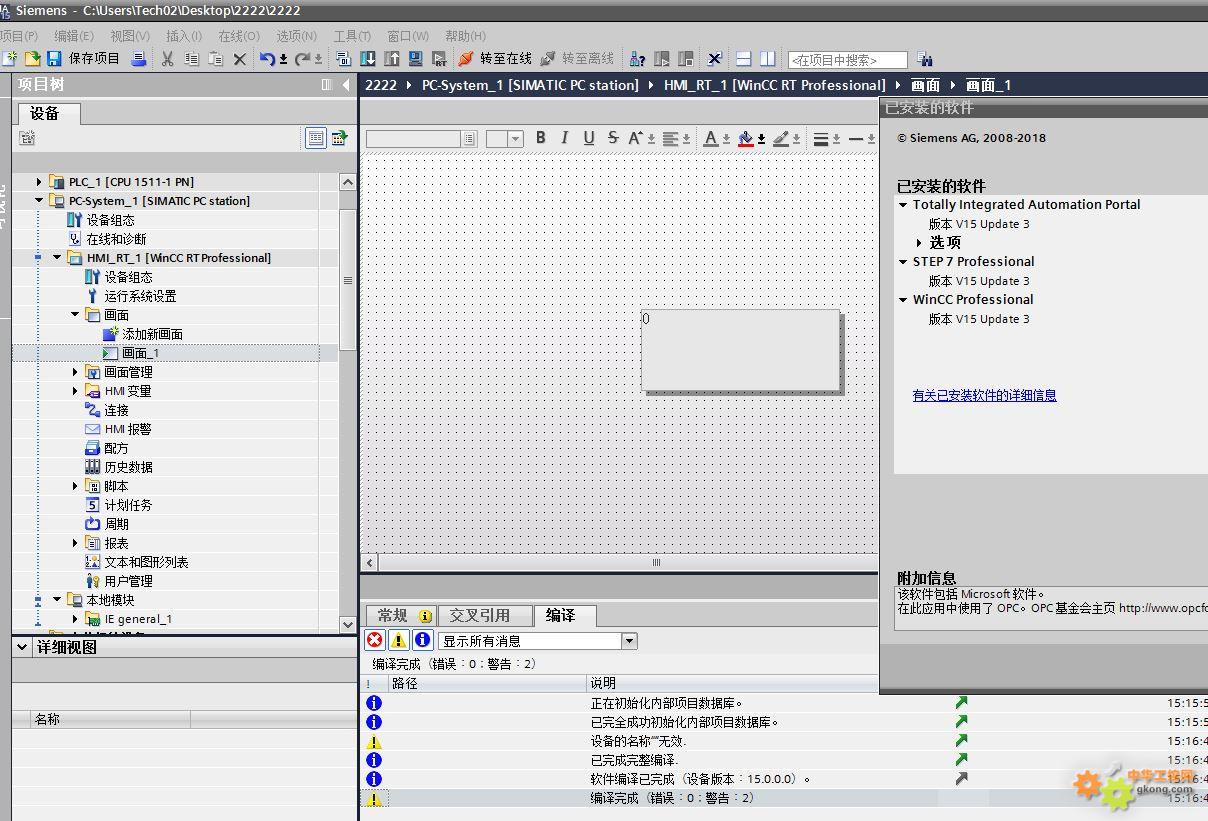
Task: Copy selection using toolbar copy icon
Action: coord(192,59)
